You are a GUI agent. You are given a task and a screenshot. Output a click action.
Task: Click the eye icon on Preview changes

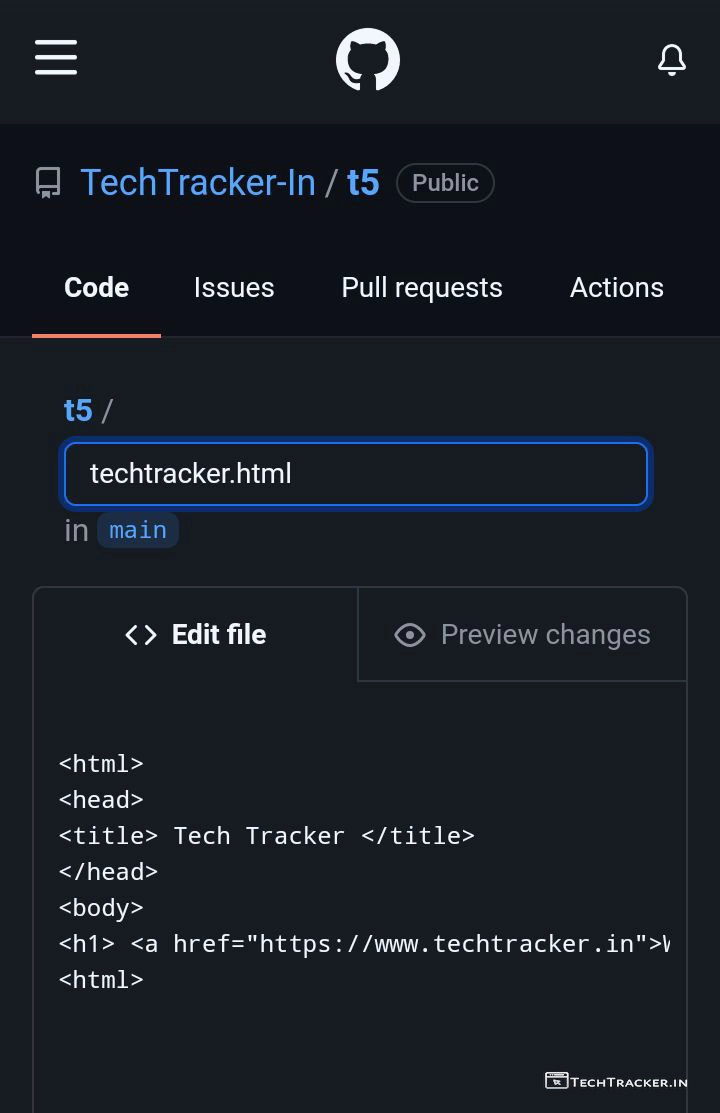click(x=410, y=635)
